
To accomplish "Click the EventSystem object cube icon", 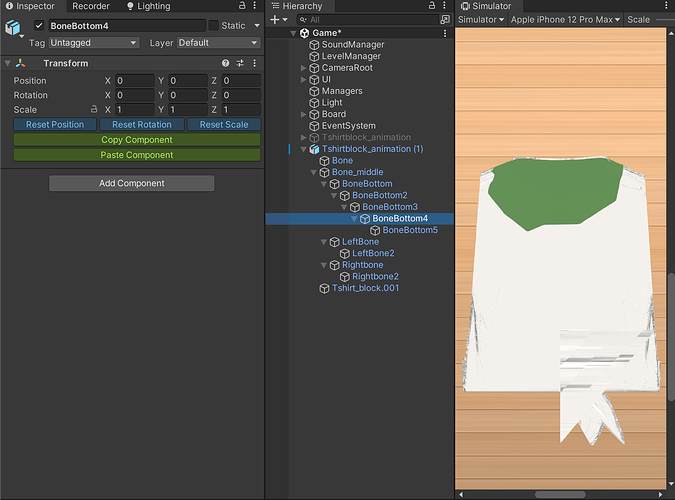I will pos(314,126).
